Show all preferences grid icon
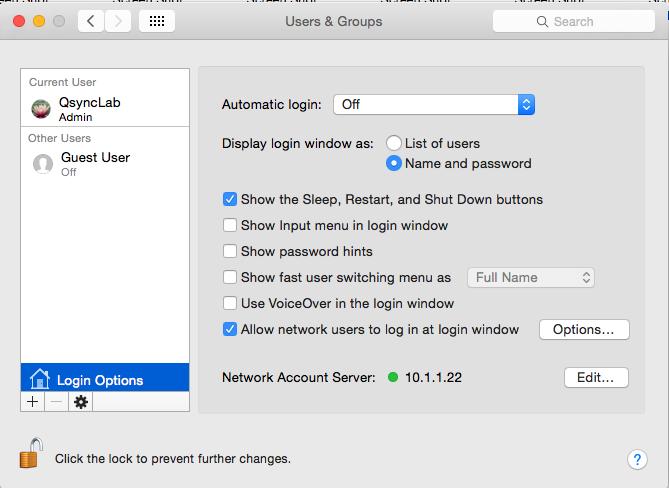 point(157,21)
